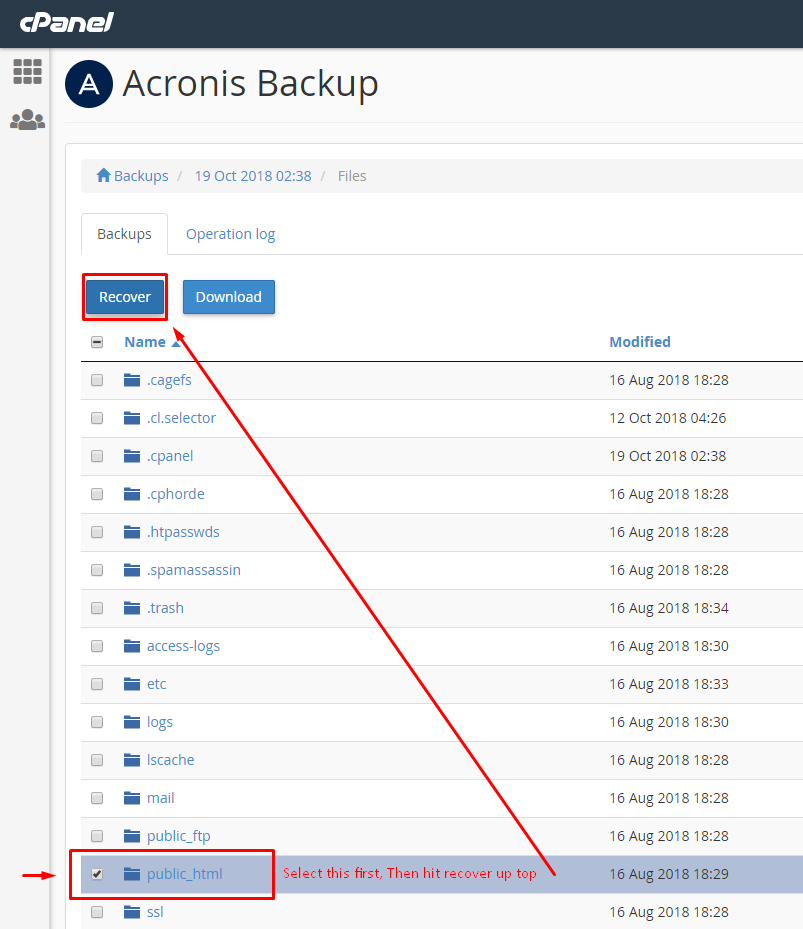Uncheck the public_html checkbox

97,874
